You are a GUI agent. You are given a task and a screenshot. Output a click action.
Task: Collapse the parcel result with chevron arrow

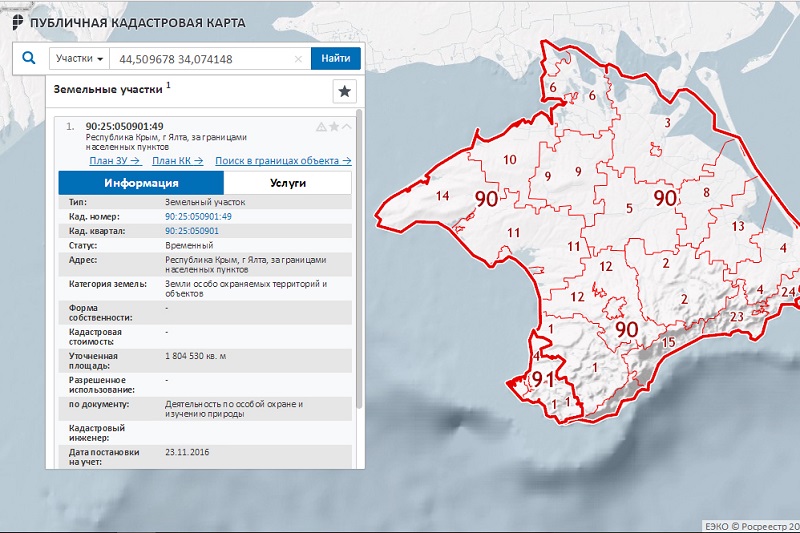click(347, 126)
